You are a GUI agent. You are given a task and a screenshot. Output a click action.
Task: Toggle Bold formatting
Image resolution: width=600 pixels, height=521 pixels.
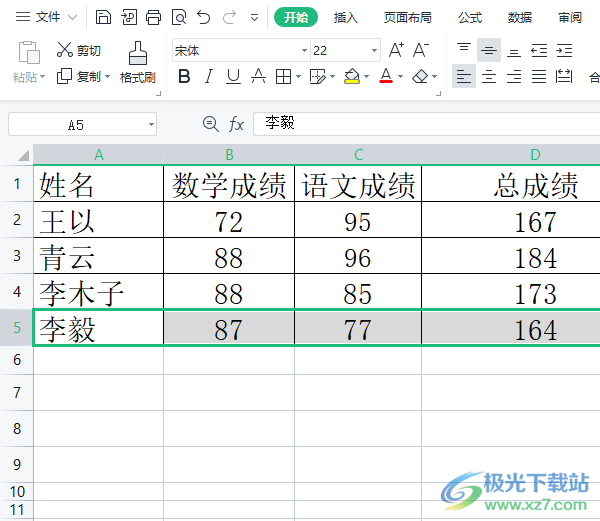(x=184, y=77)
